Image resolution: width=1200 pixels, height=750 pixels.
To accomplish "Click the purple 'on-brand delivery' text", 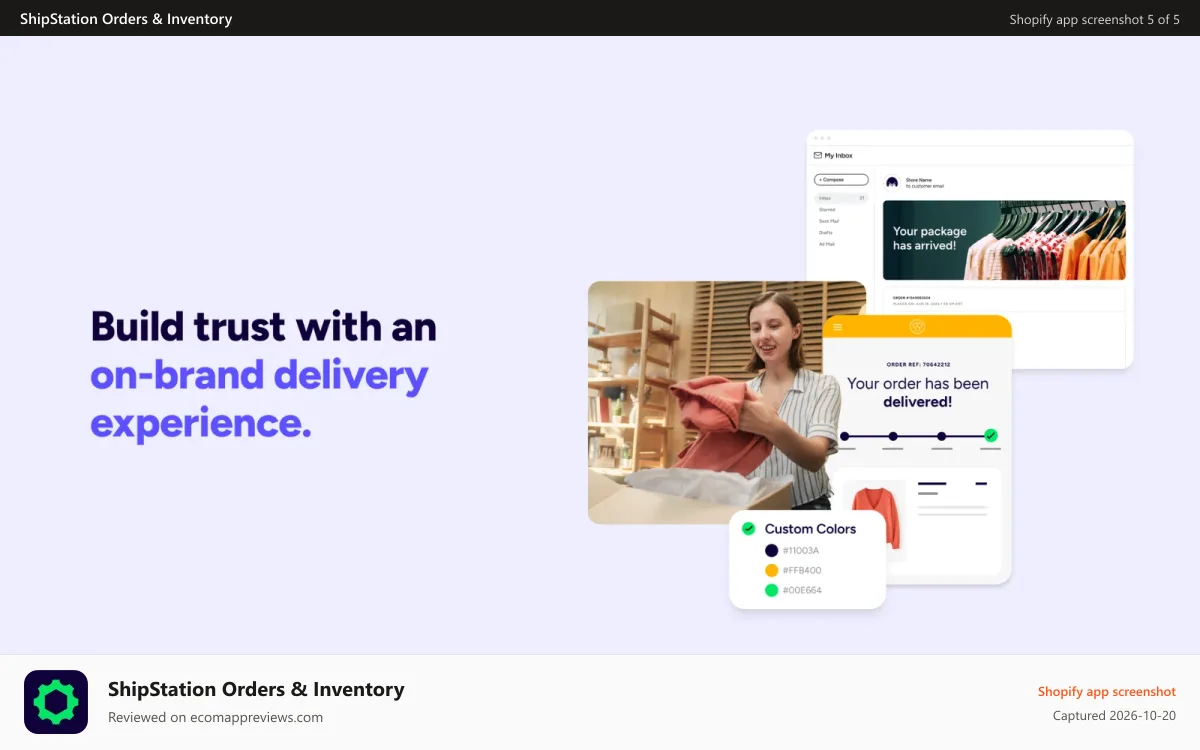I will 259,375.
